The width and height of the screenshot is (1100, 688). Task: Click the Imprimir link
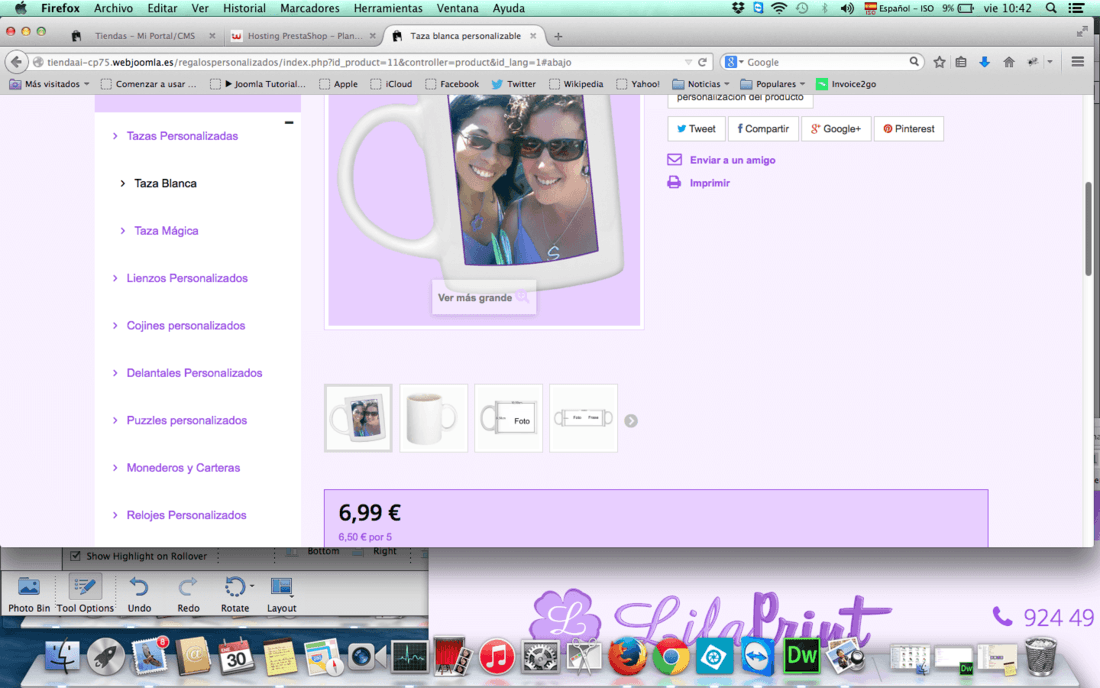pos(709,183)
